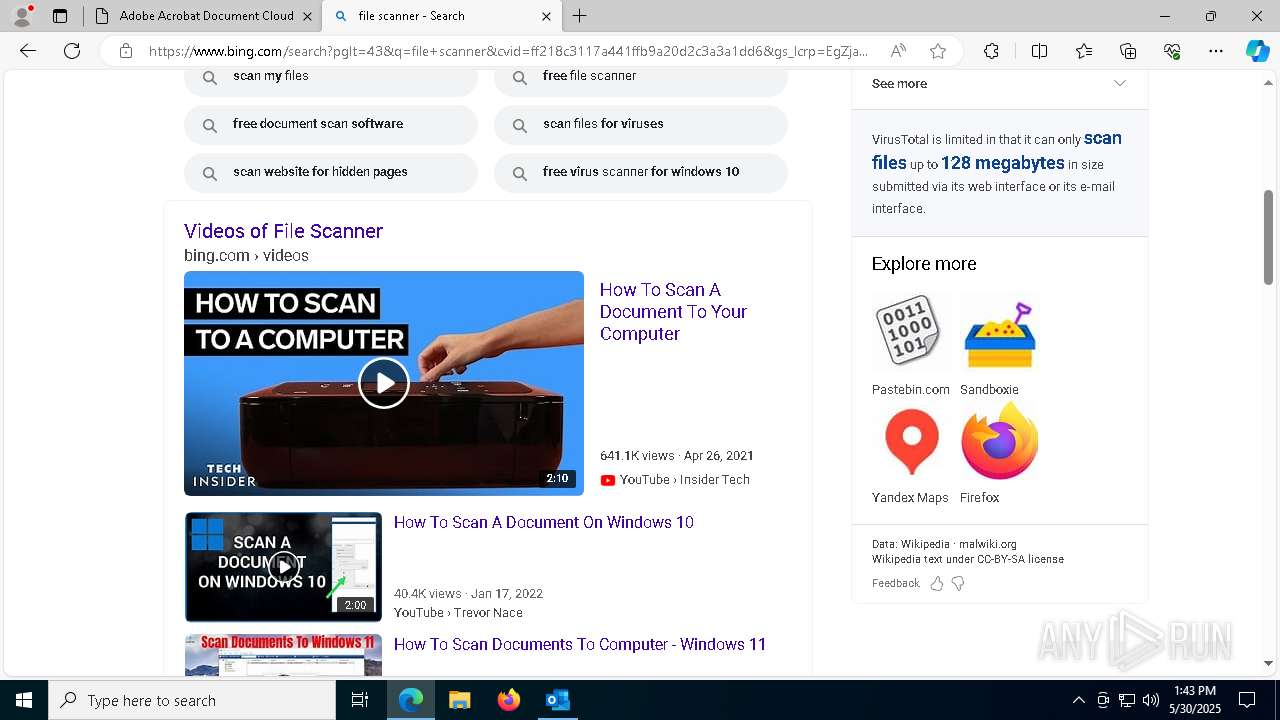Open the tab actions menu icon
1280x720 pixels.
(x=60, y=16)
